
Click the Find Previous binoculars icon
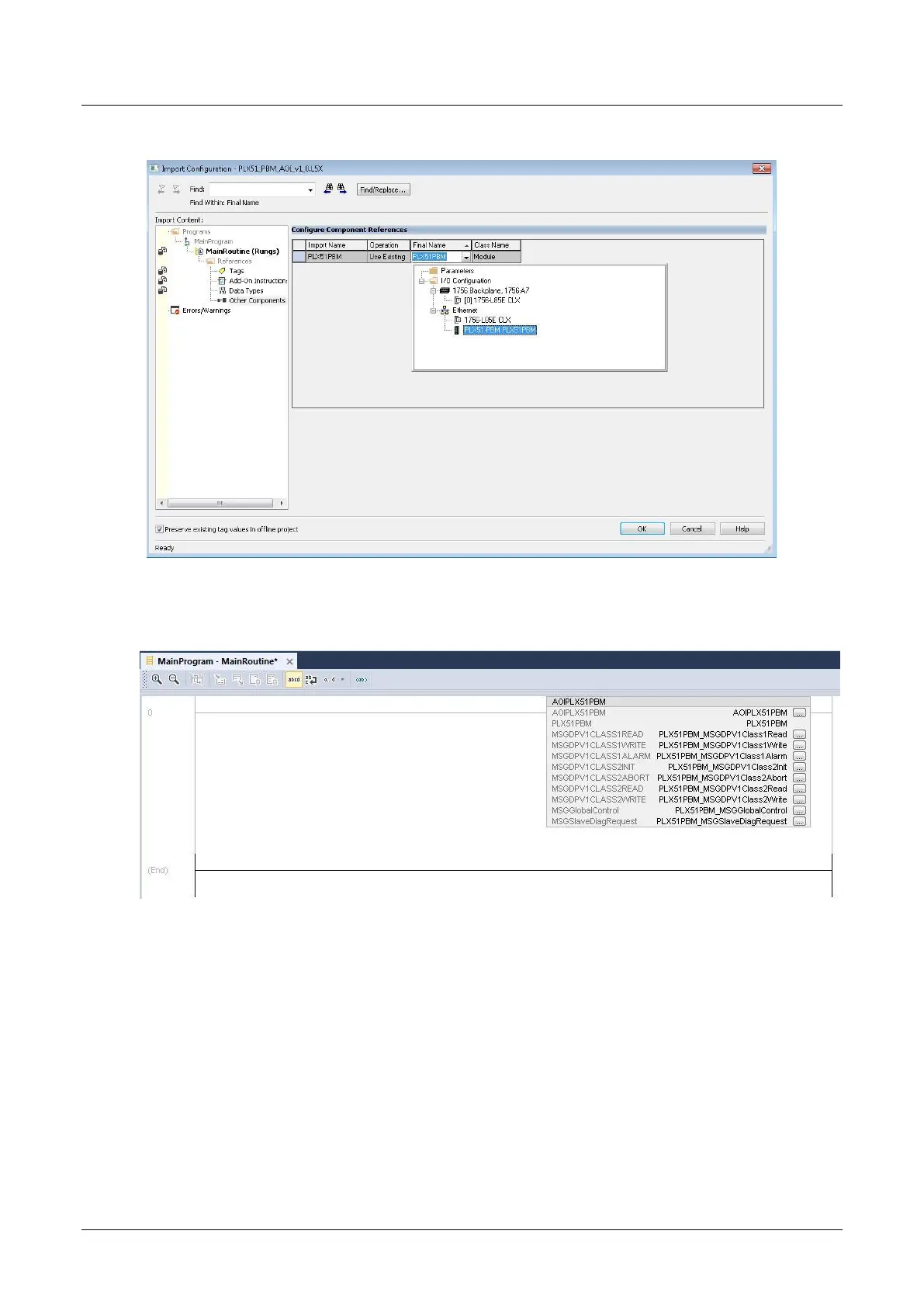pyautogui.click(x=328, y=189)
